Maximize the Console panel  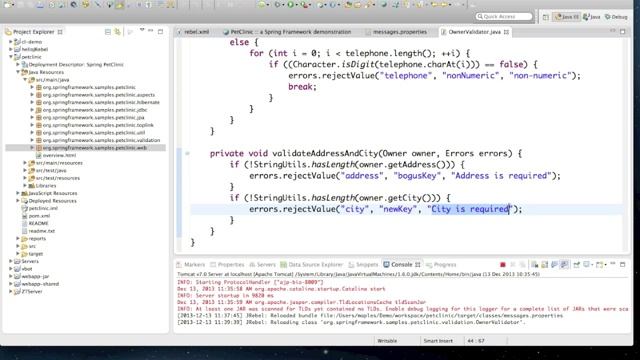click(x=622, y=264)
